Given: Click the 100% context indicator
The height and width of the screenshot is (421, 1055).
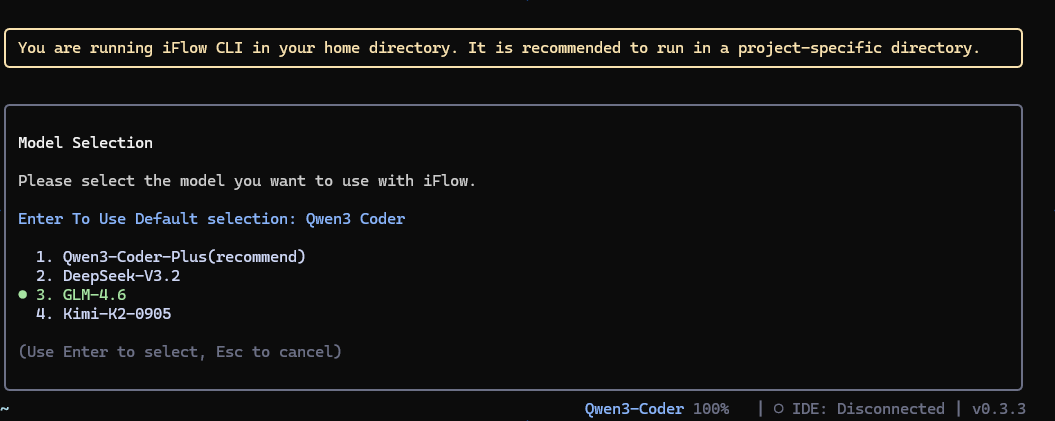Looking at the screenshot, I should click(711, 409).
